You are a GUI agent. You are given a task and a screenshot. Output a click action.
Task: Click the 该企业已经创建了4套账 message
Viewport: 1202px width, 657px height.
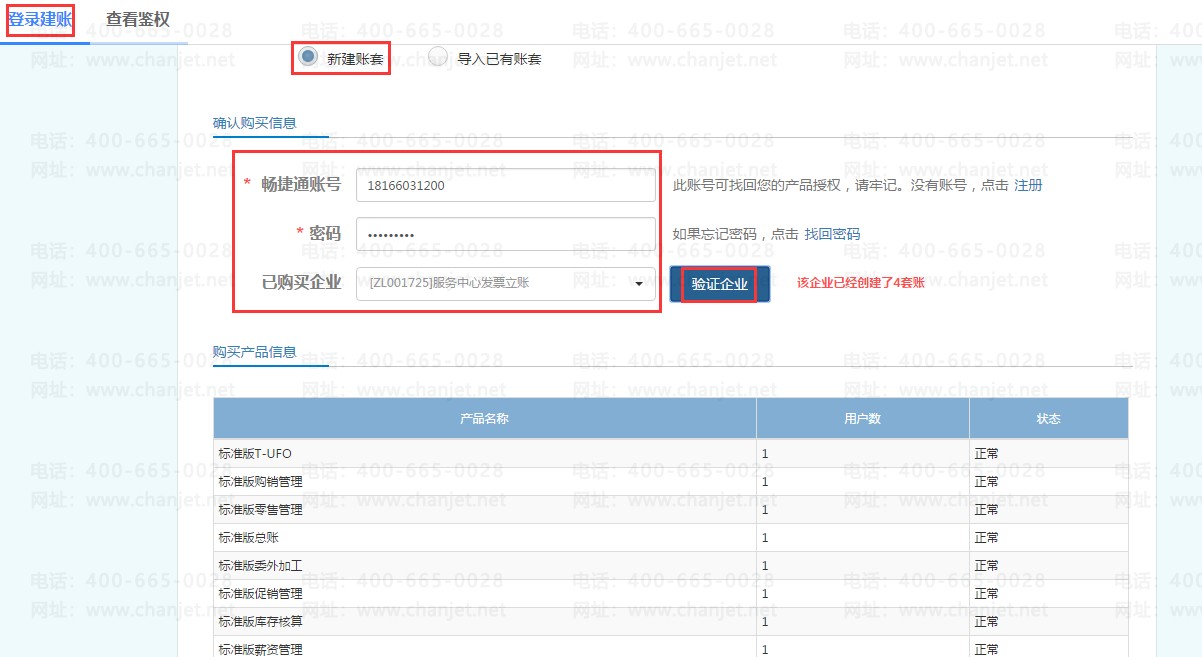coord(861,283)
